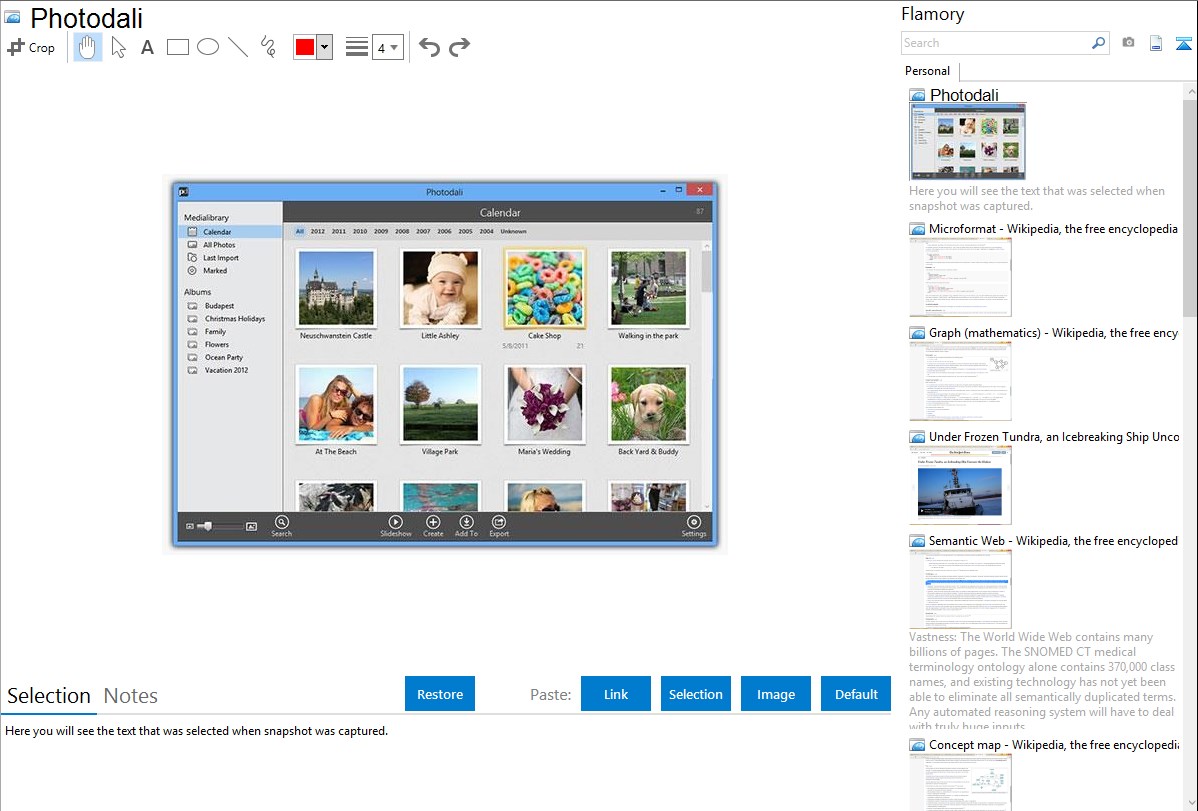Click the Photodali icon beside the title

point(12,16)
